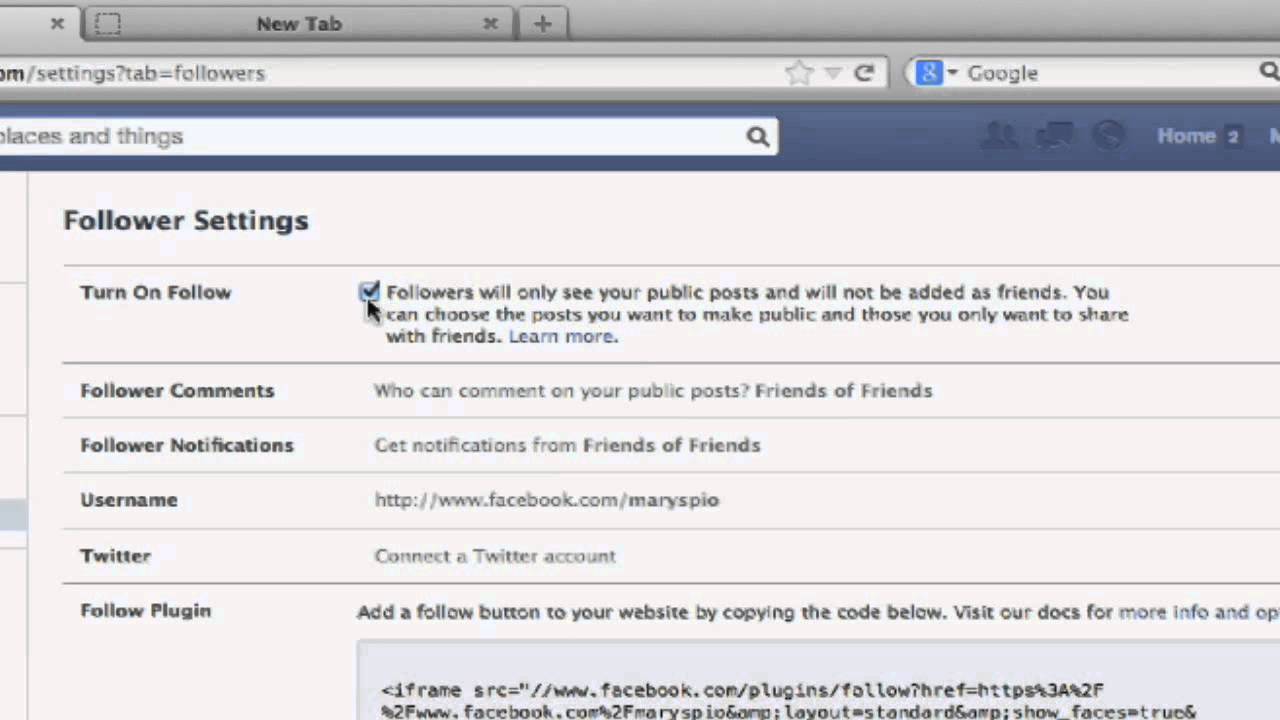Image resolution: width=1280 pixels, height=720 pixels.
Task: Select the iframe follow plugin code box
Action: tap(818, 681)
